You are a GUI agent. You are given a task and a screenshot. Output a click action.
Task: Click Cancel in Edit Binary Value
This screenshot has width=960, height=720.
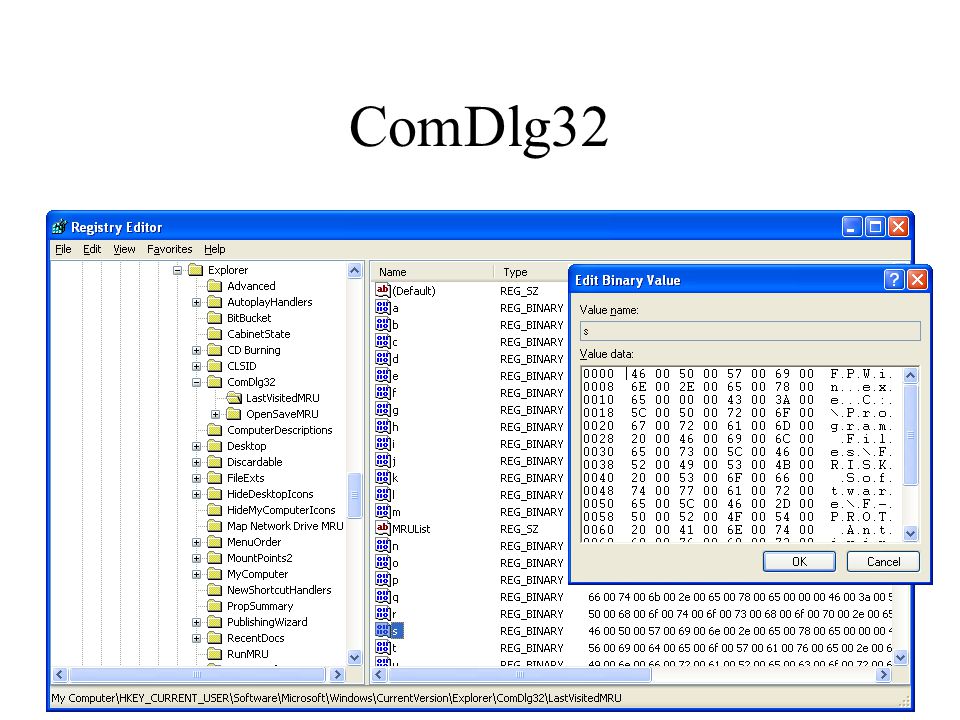click(883, 561)
